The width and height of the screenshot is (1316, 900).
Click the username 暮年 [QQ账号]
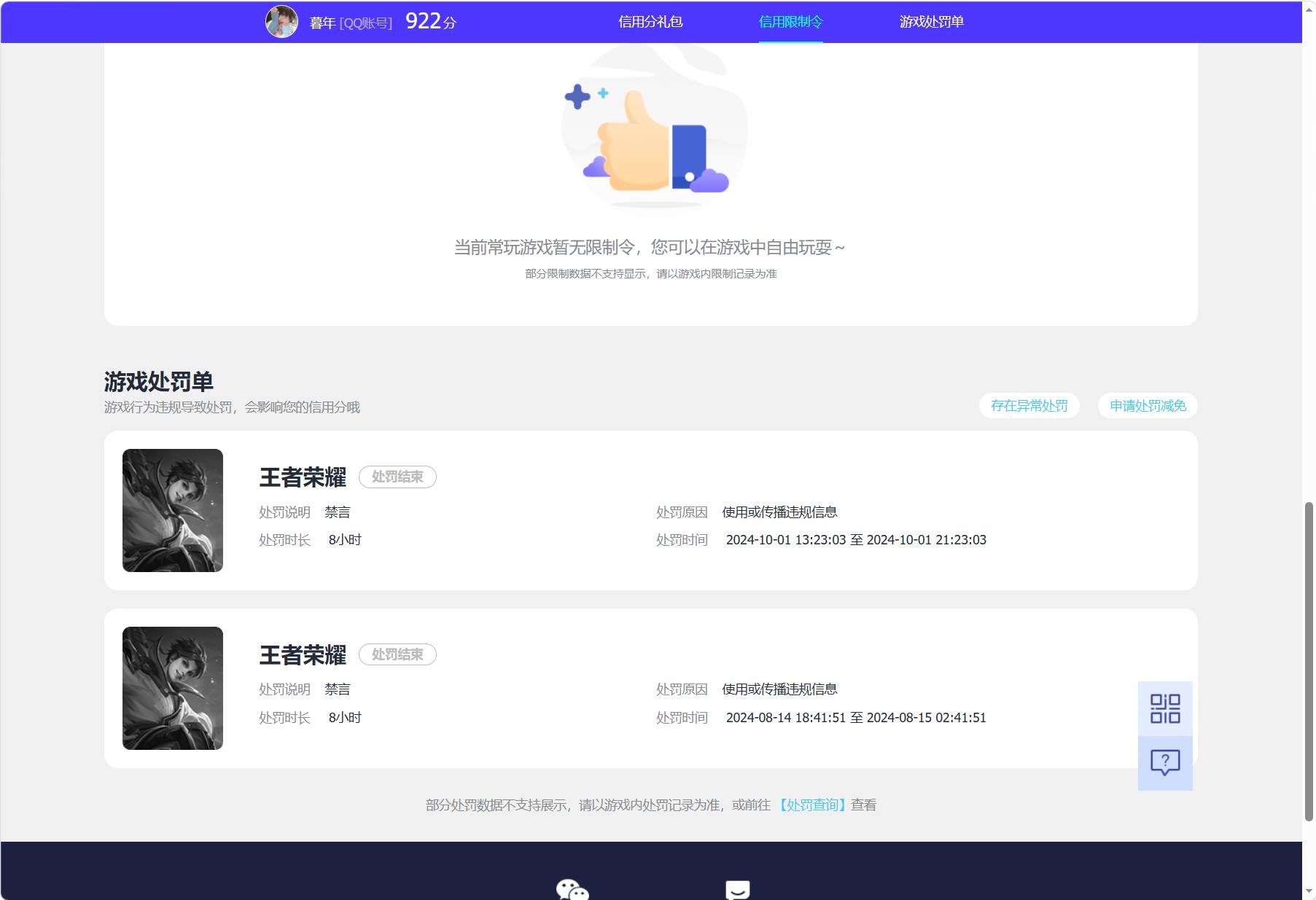coord(351,23)
